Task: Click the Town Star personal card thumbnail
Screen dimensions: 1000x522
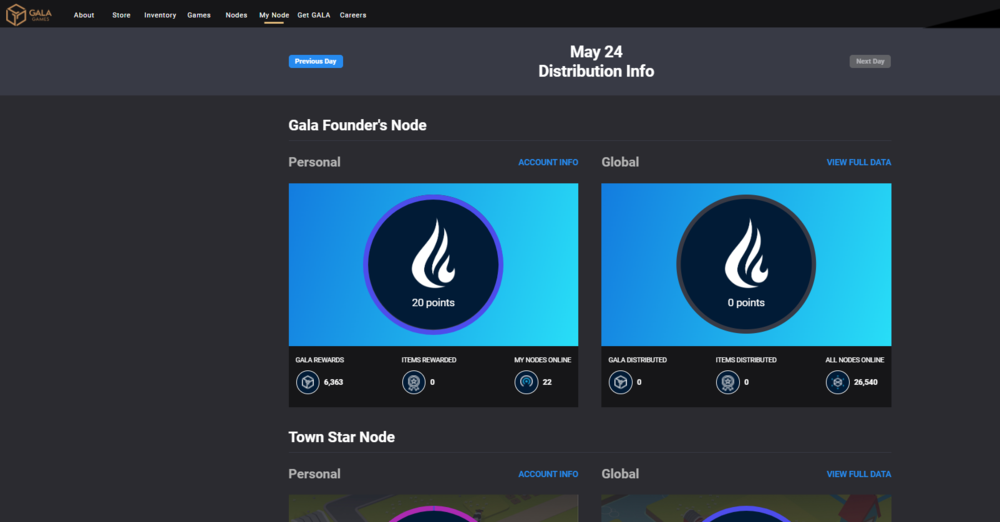Action: pos(433,509)
